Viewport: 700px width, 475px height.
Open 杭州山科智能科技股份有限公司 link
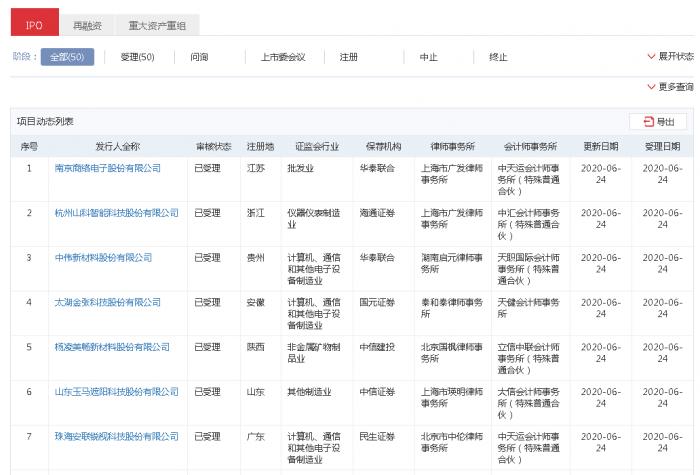click(116, 213)
